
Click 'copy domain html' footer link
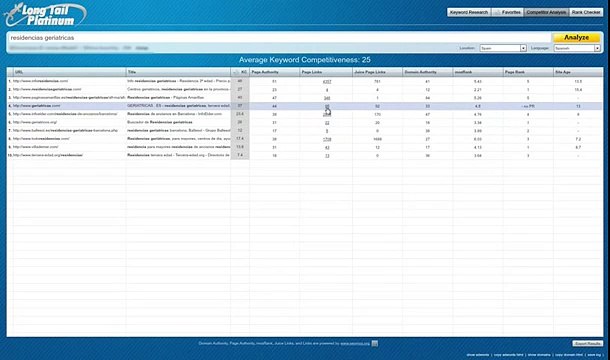coord(569,355)
